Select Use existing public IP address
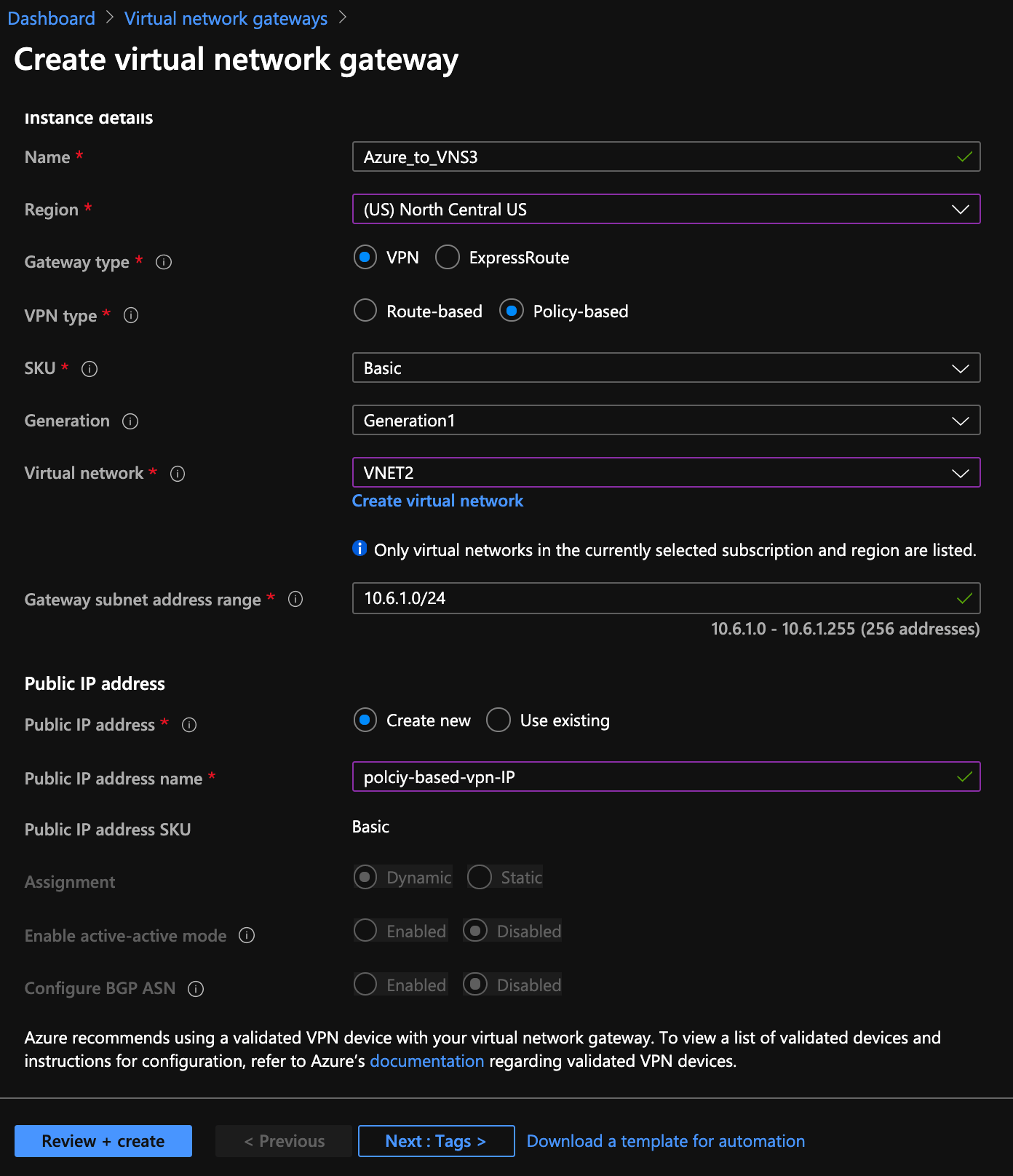1013x1176 pixels. (498, 720)
